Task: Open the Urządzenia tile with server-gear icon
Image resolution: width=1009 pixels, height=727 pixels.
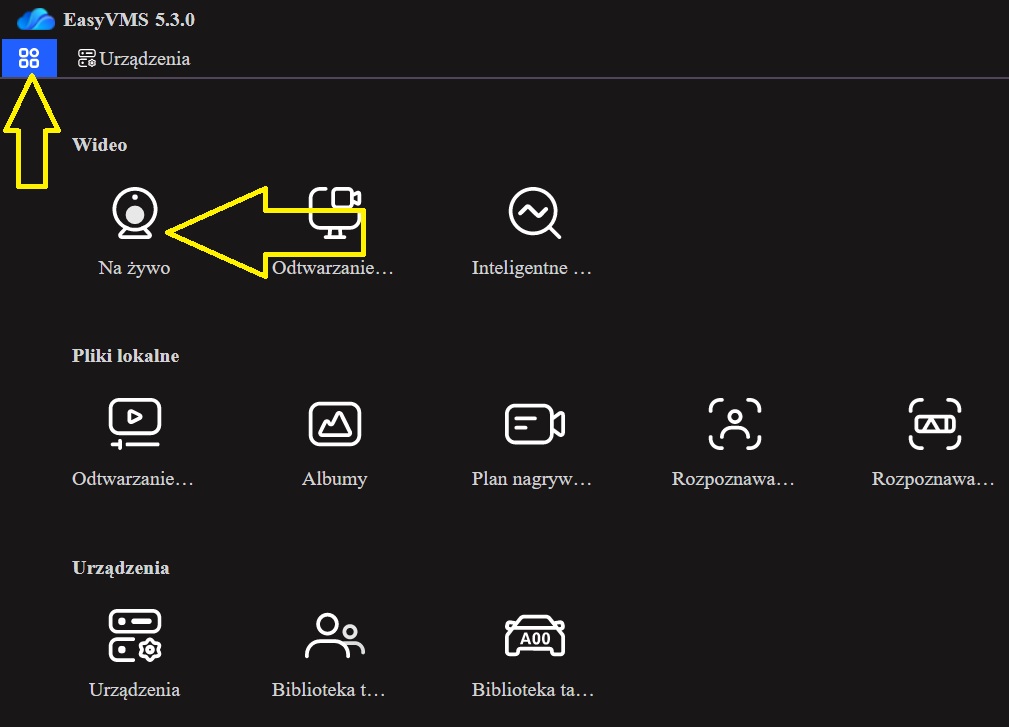Action: (134, 654)
